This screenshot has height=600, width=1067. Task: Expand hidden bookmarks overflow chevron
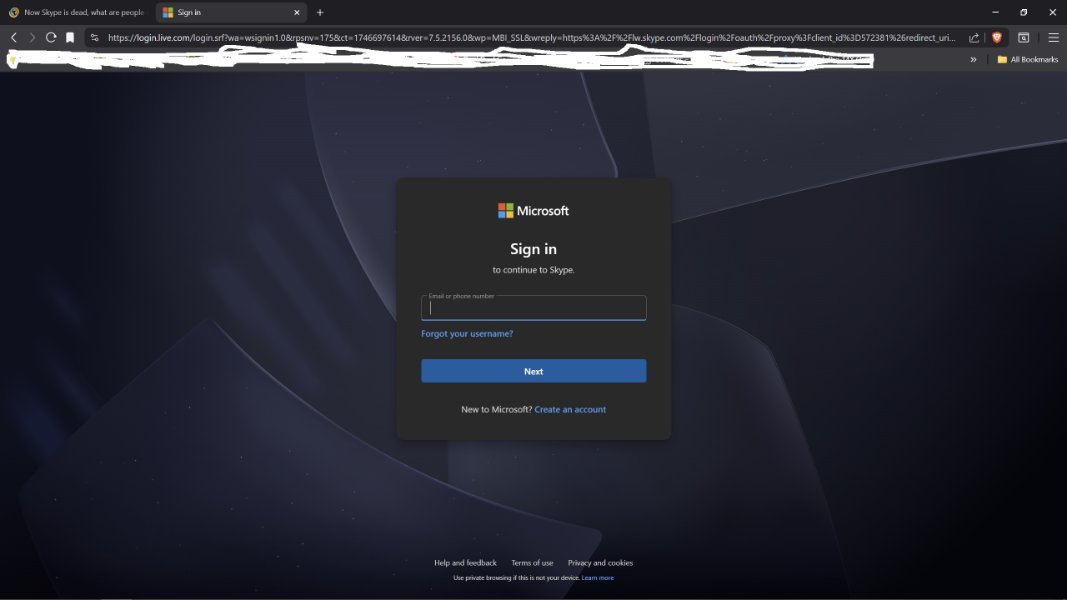973,59
